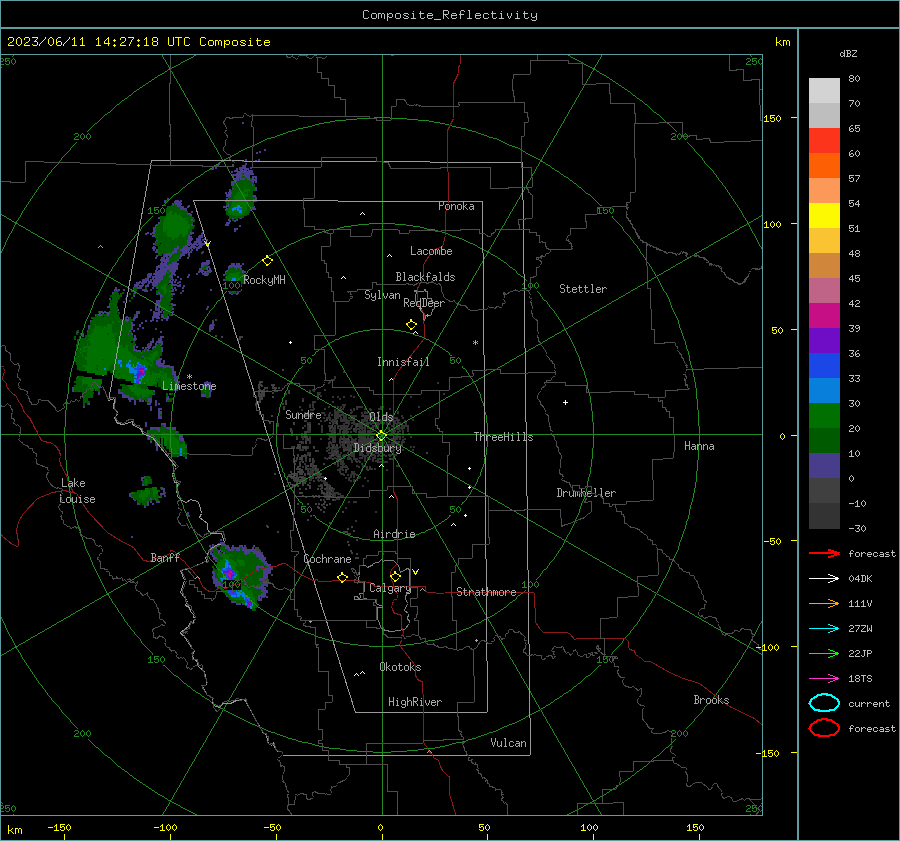Click the Sylvan label
The image size is (900, 841).
click(382, 295)
